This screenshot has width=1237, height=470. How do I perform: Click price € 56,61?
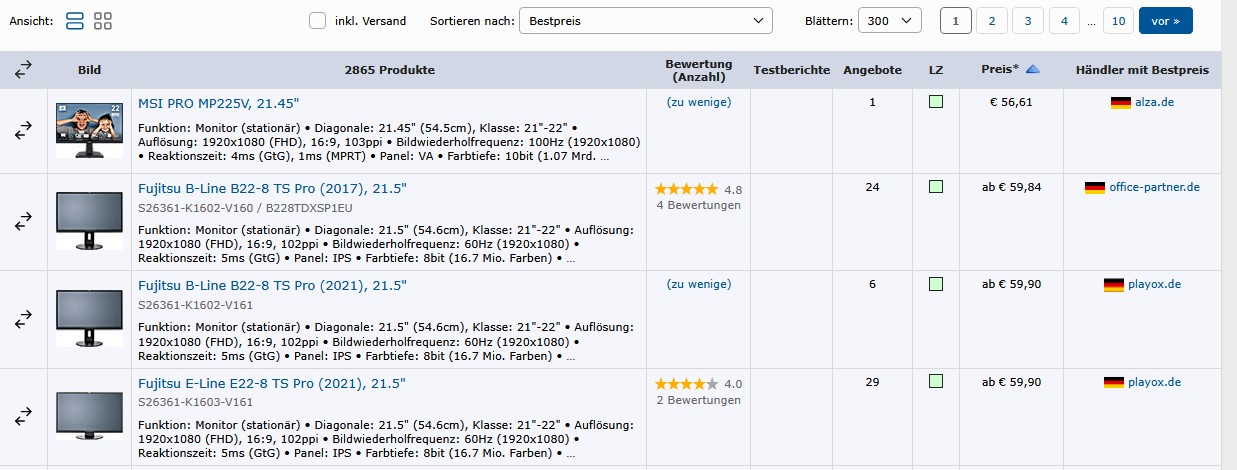click(x=1011, y=102)
